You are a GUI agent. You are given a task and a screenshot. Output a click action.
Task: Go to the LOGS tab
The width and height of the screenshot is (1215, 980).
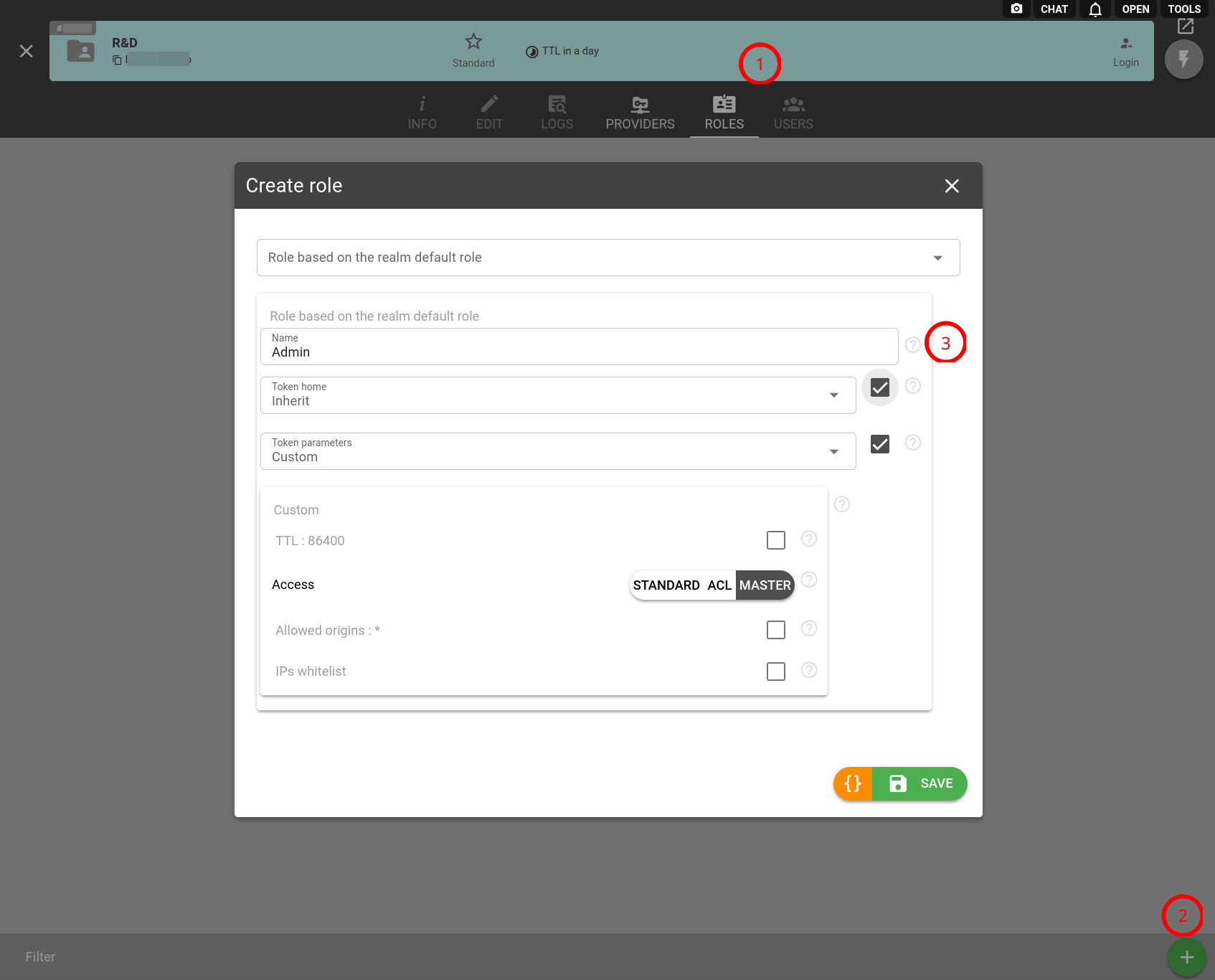(557, 113)
